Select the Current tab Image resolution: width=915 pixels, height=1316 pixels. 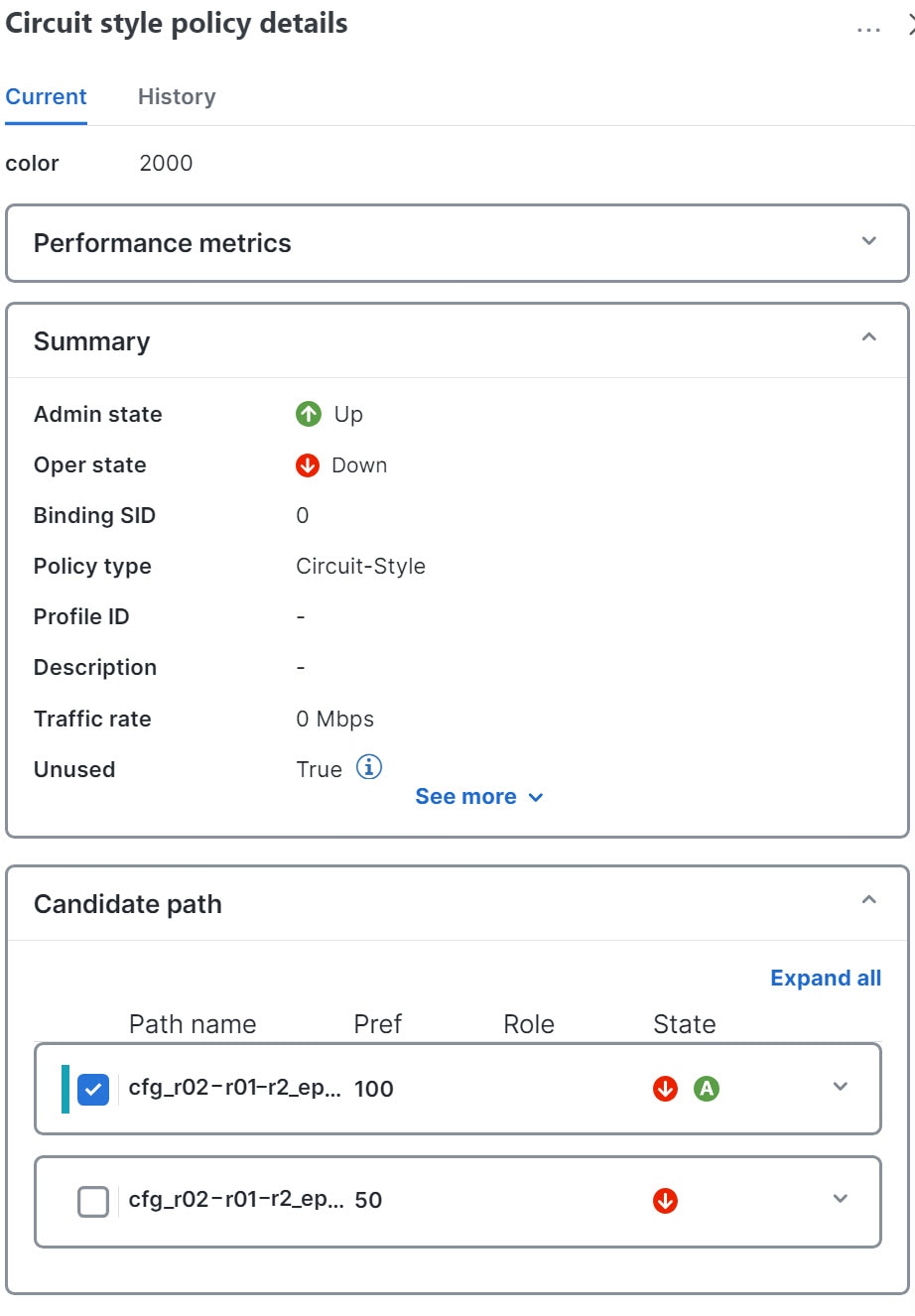tap(46, 96)
